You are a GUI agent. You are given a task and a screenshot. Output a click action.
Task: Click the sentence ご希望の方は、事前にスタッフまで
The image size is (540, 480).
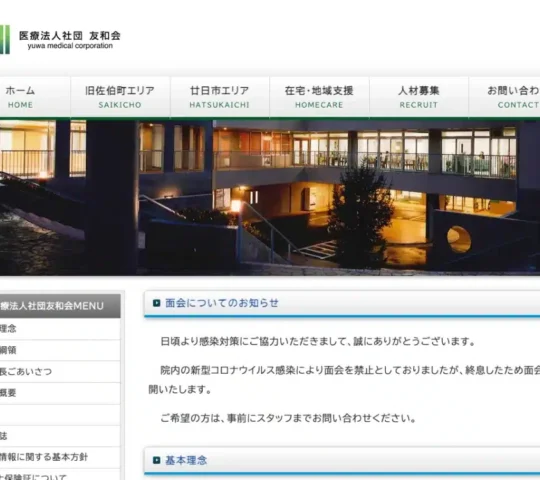coord(288,418)
